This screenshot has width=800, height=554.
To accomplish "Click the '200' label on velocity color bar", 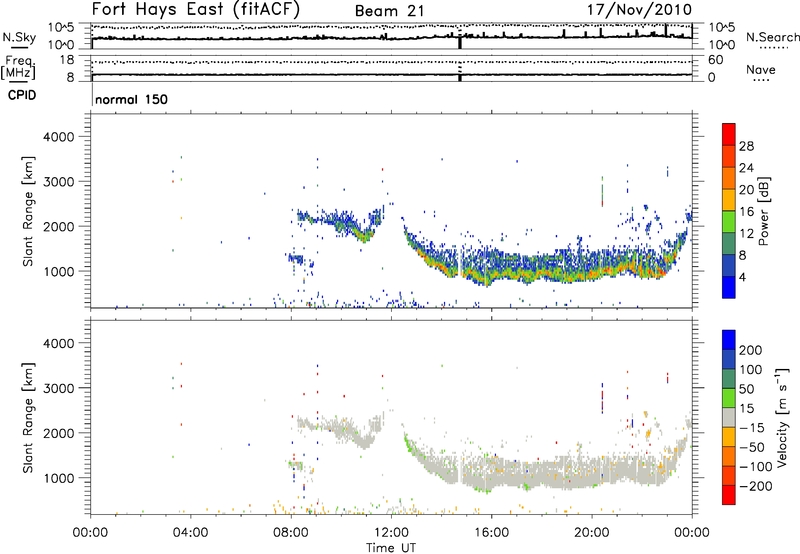I will click(x=751, y=350).
